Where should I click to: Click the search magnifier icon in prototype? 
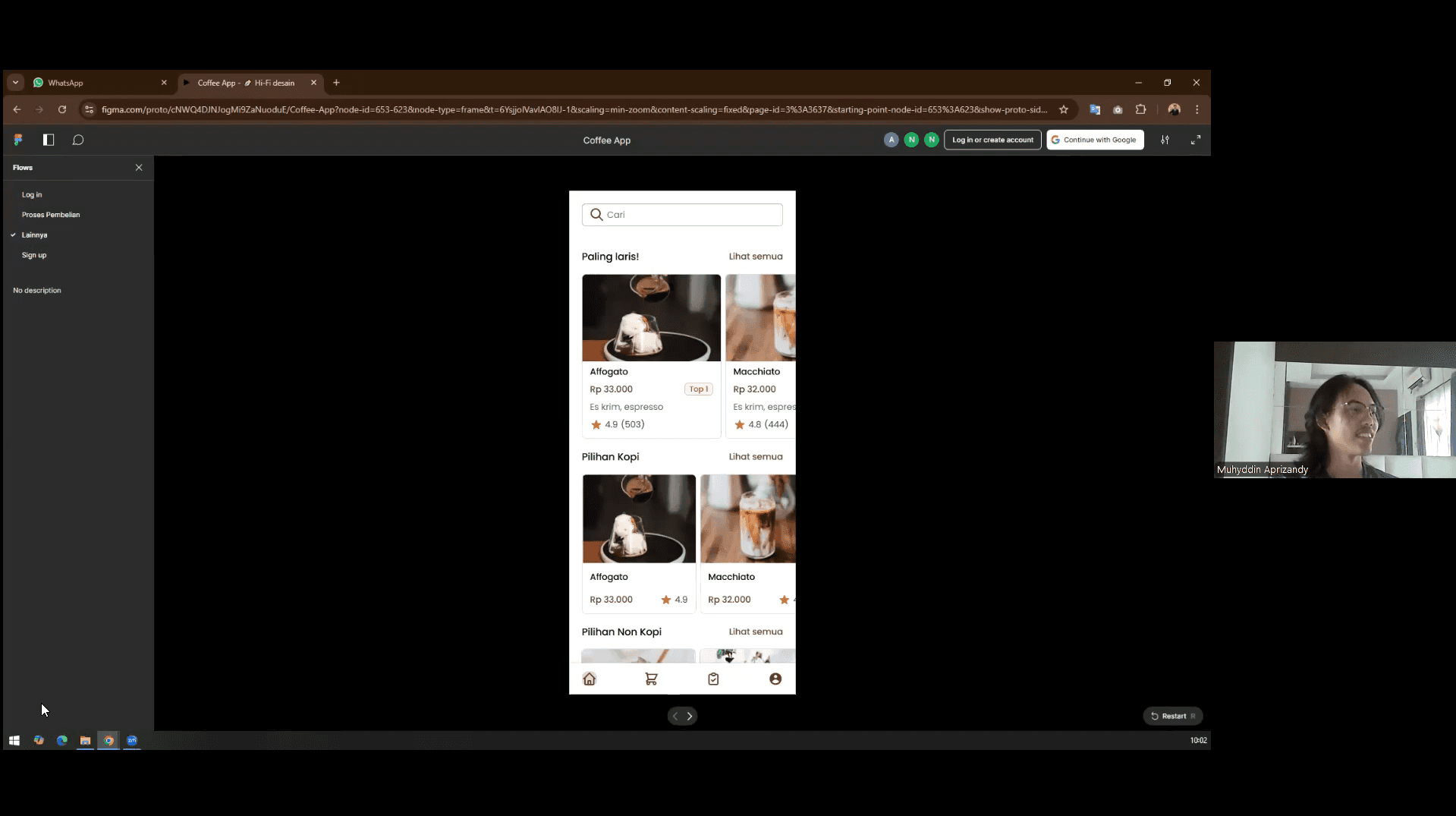[596, 215]
